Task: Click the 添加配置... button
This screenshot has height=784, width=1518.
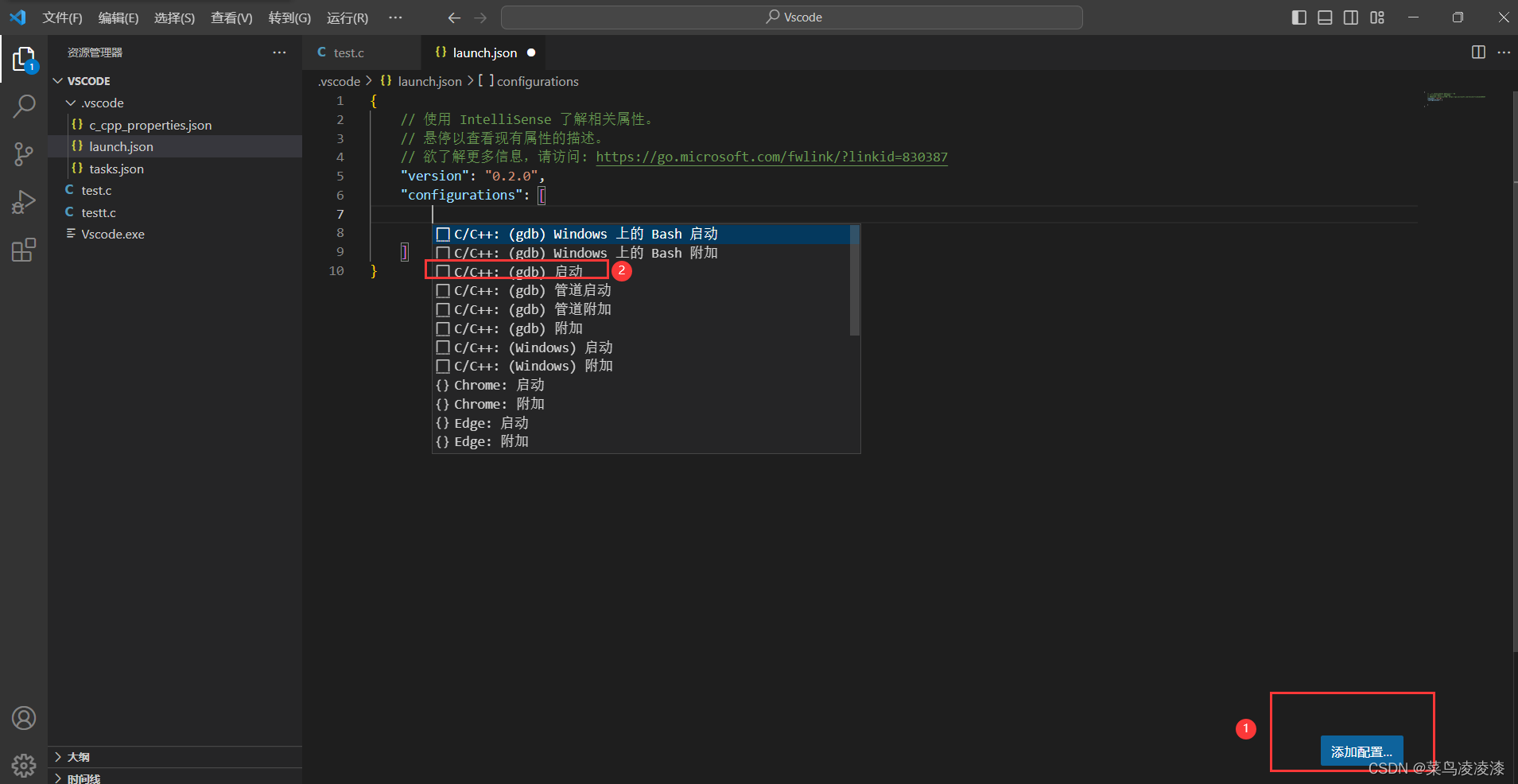Action: [1361, 751]
